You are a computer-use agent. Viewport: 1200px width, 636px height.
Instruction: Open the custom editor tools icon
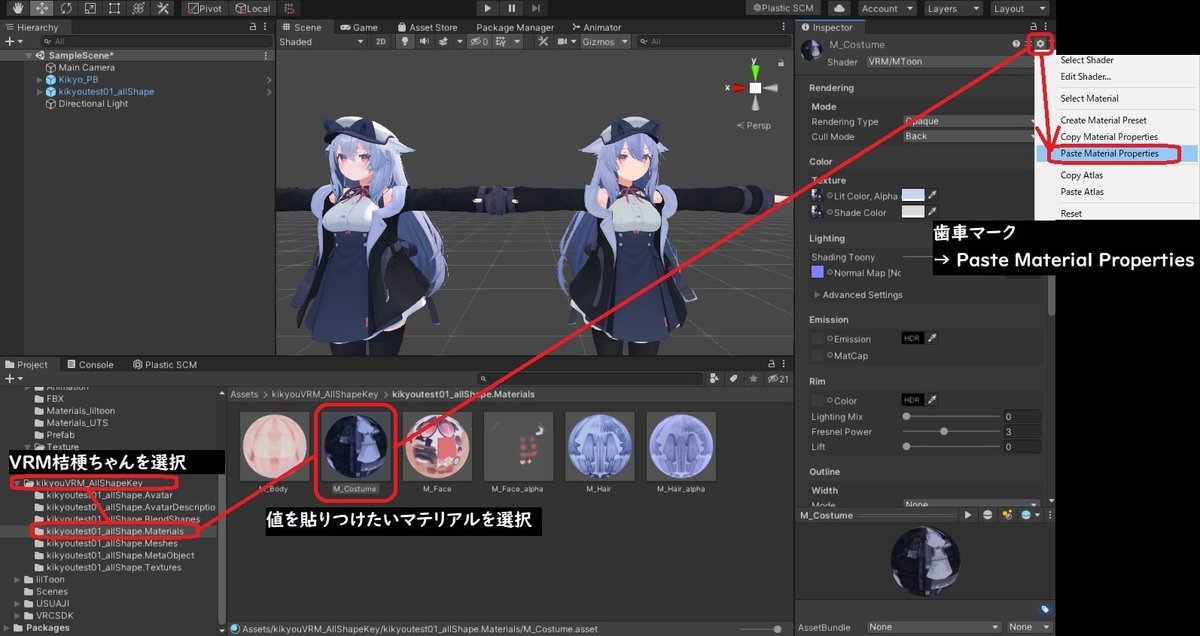[x=160, y=8]
